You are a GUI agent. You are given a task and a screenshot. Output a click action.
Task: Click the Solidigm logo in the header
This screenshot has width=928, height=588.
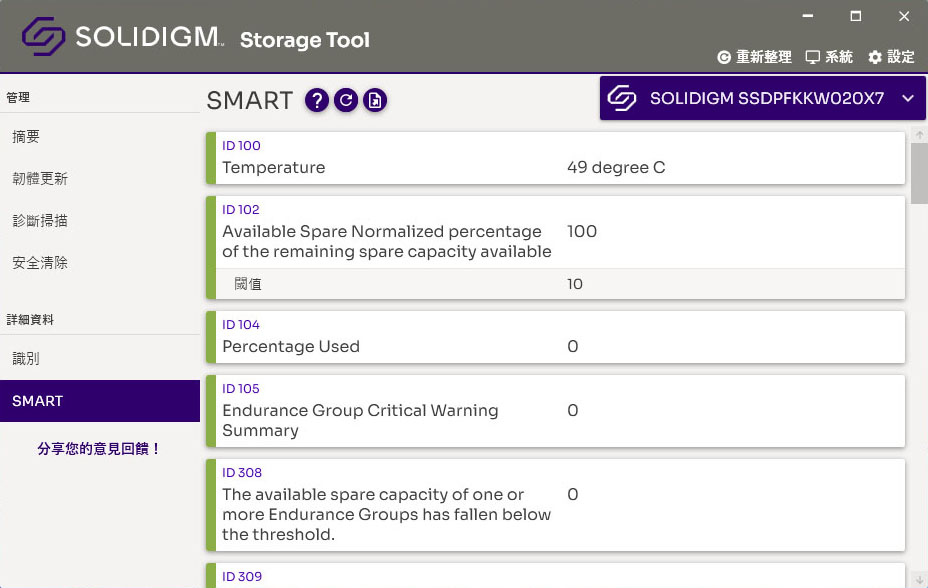pyautogui.click(x=43, y=37)
